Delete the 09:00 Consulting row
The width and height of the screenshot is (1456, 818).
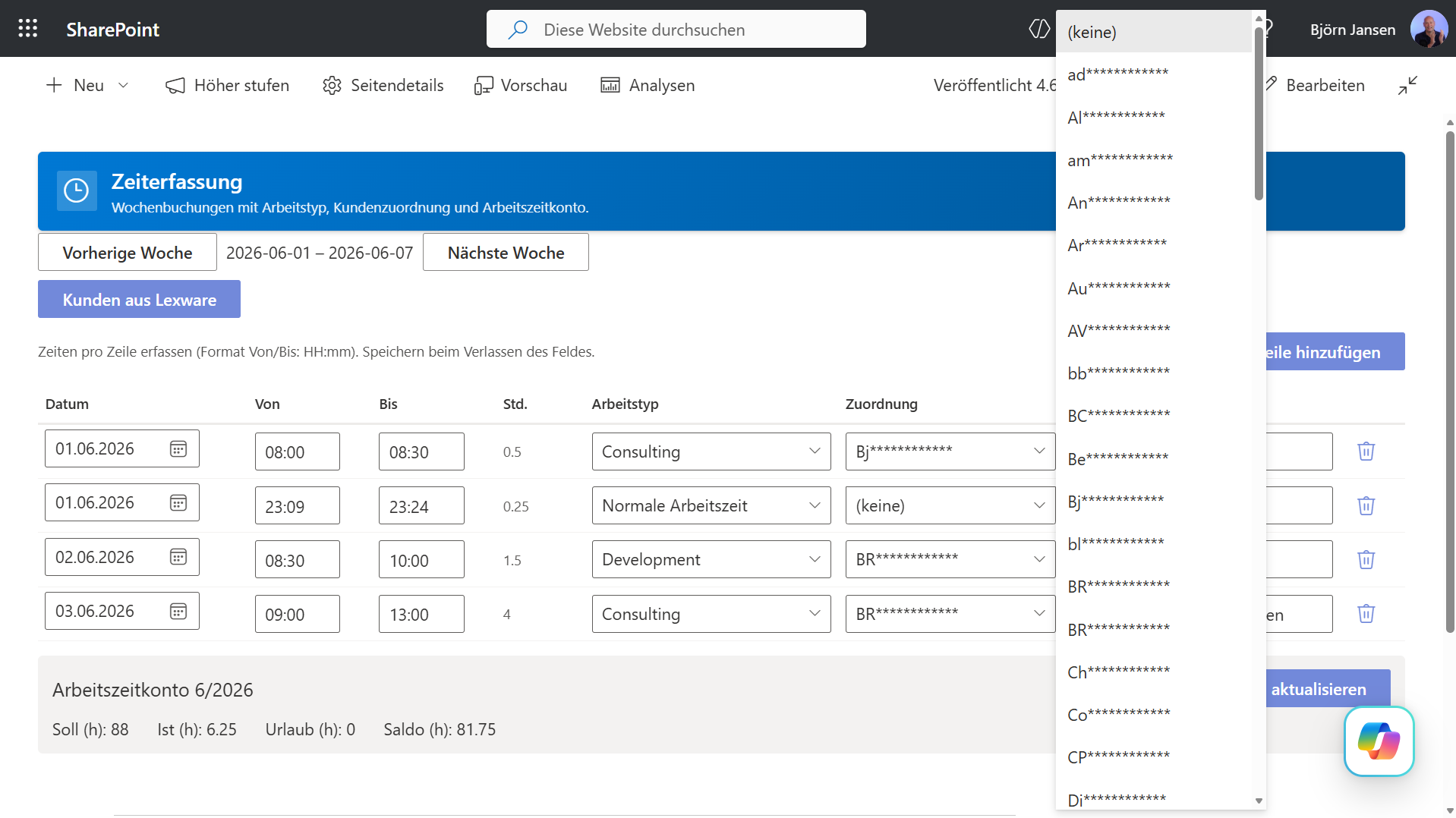pos(1366,614)
